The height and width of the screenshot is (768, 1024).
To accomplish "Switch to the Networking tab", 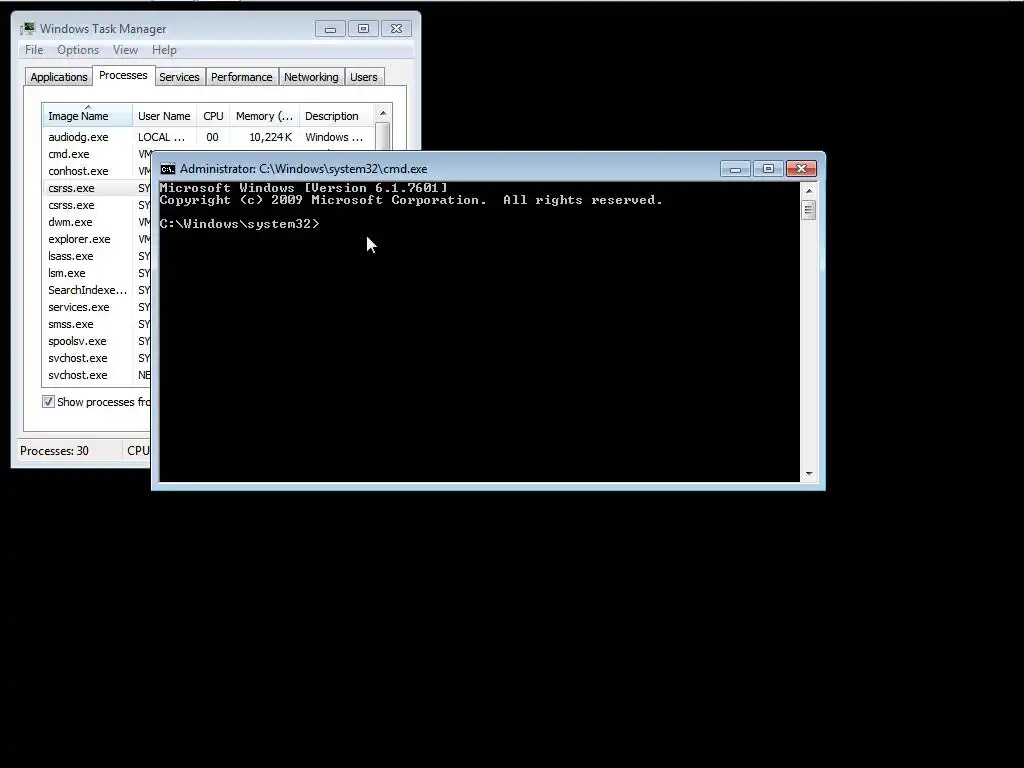I will coord(312,77).
